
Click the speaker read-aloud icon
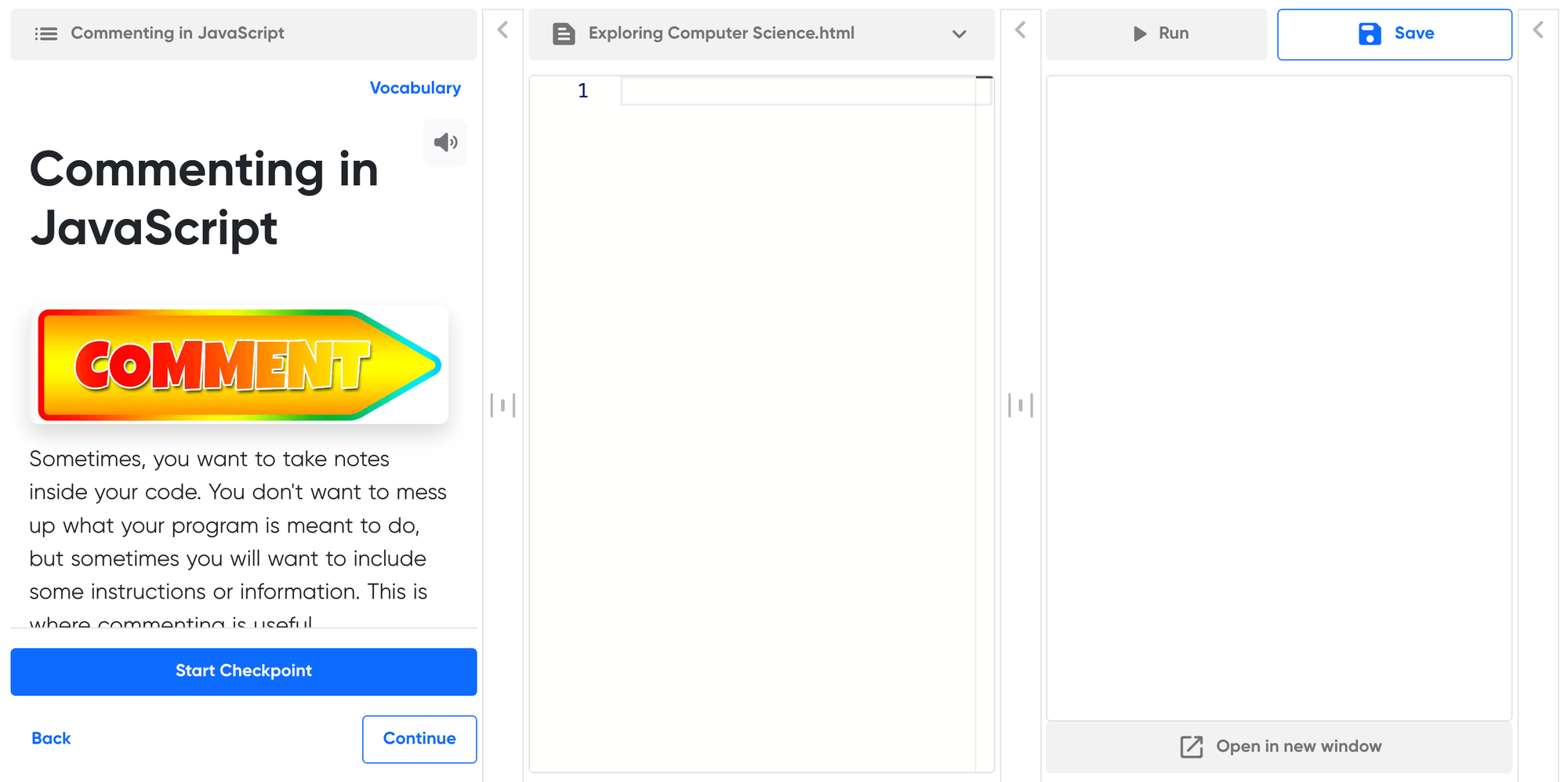coord(445,143)
